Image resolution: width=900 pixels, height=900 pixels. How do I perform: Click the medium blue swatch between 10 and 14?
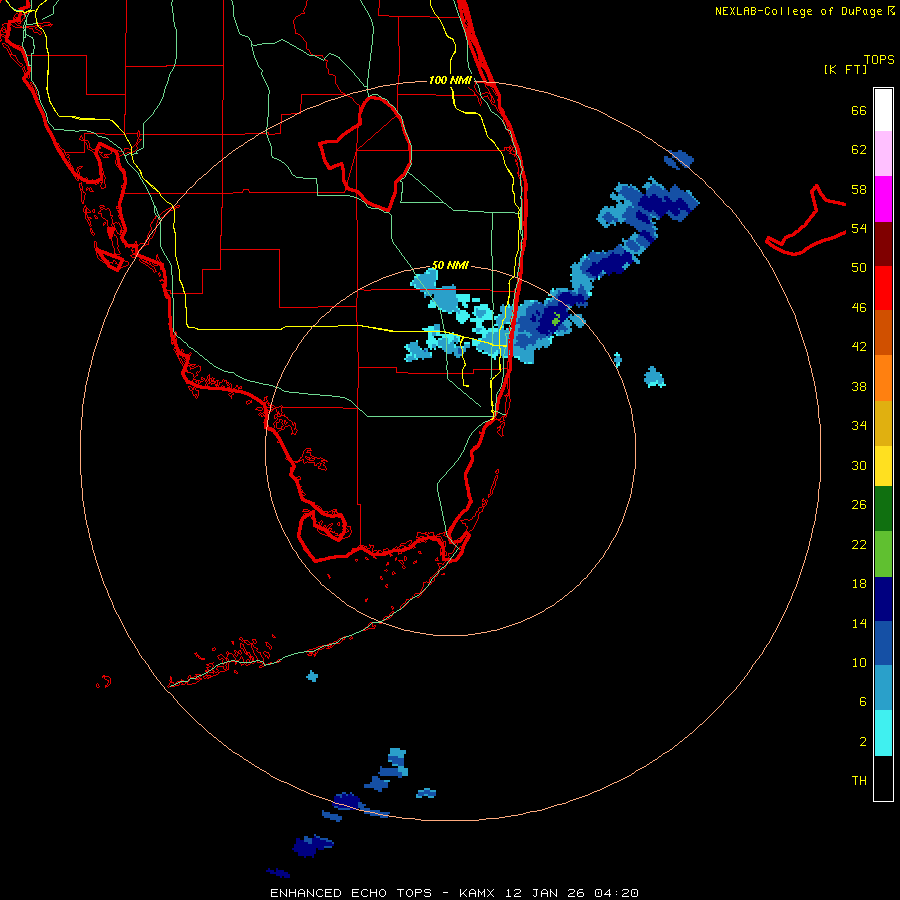pyautogui.click(x=883, y=643)
